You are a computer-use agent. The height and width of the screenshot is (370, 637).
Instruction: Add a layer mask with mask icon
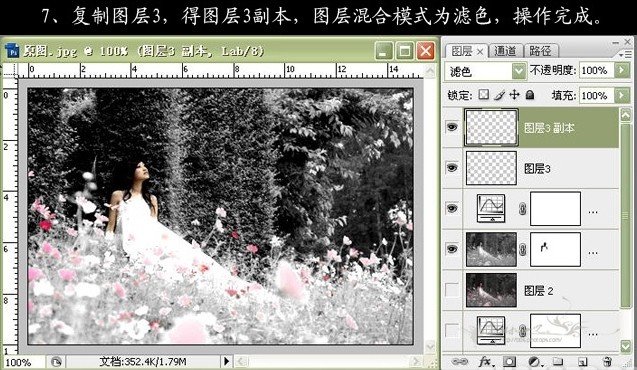pos(509,361)
